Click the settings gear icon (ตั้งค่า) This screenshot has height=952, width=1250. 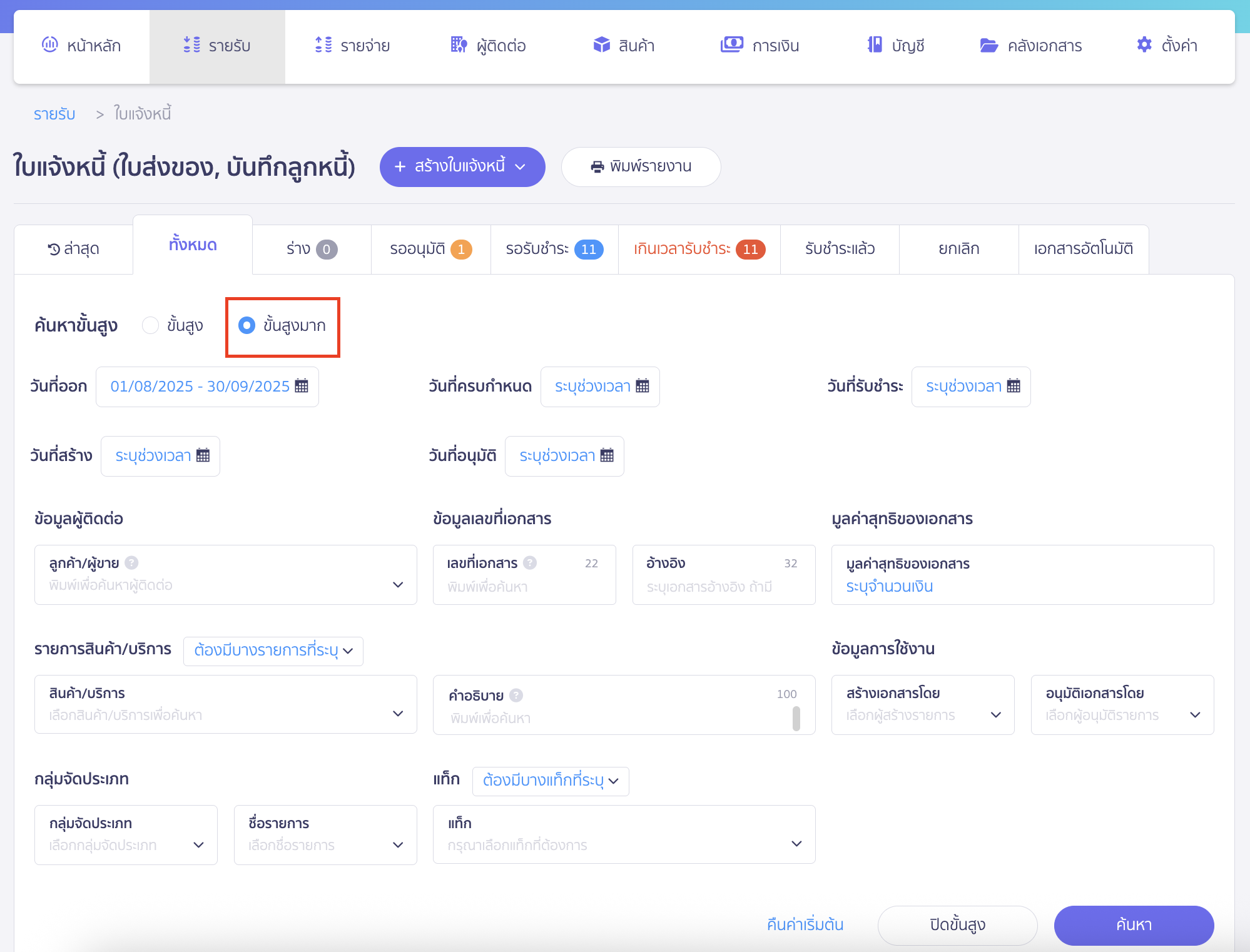1144,45
